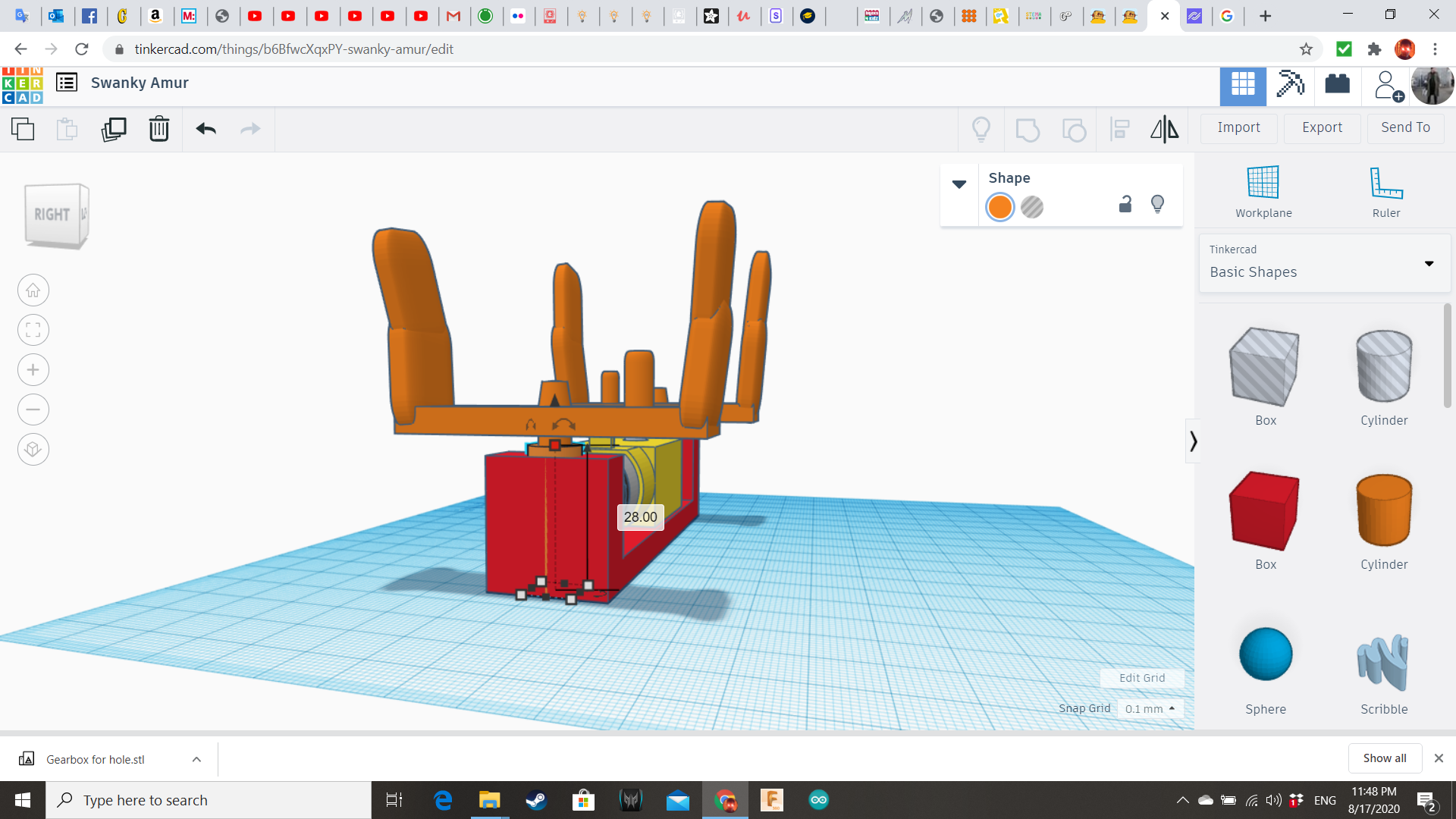Click the Align tool icon

(1119, 129)
